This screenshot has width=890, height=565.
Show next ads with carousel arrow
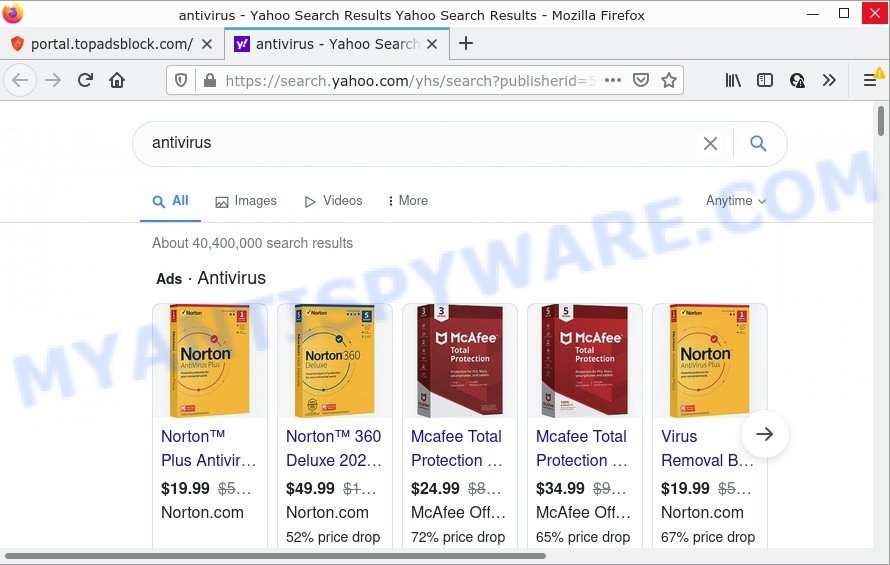coord(765,434)
